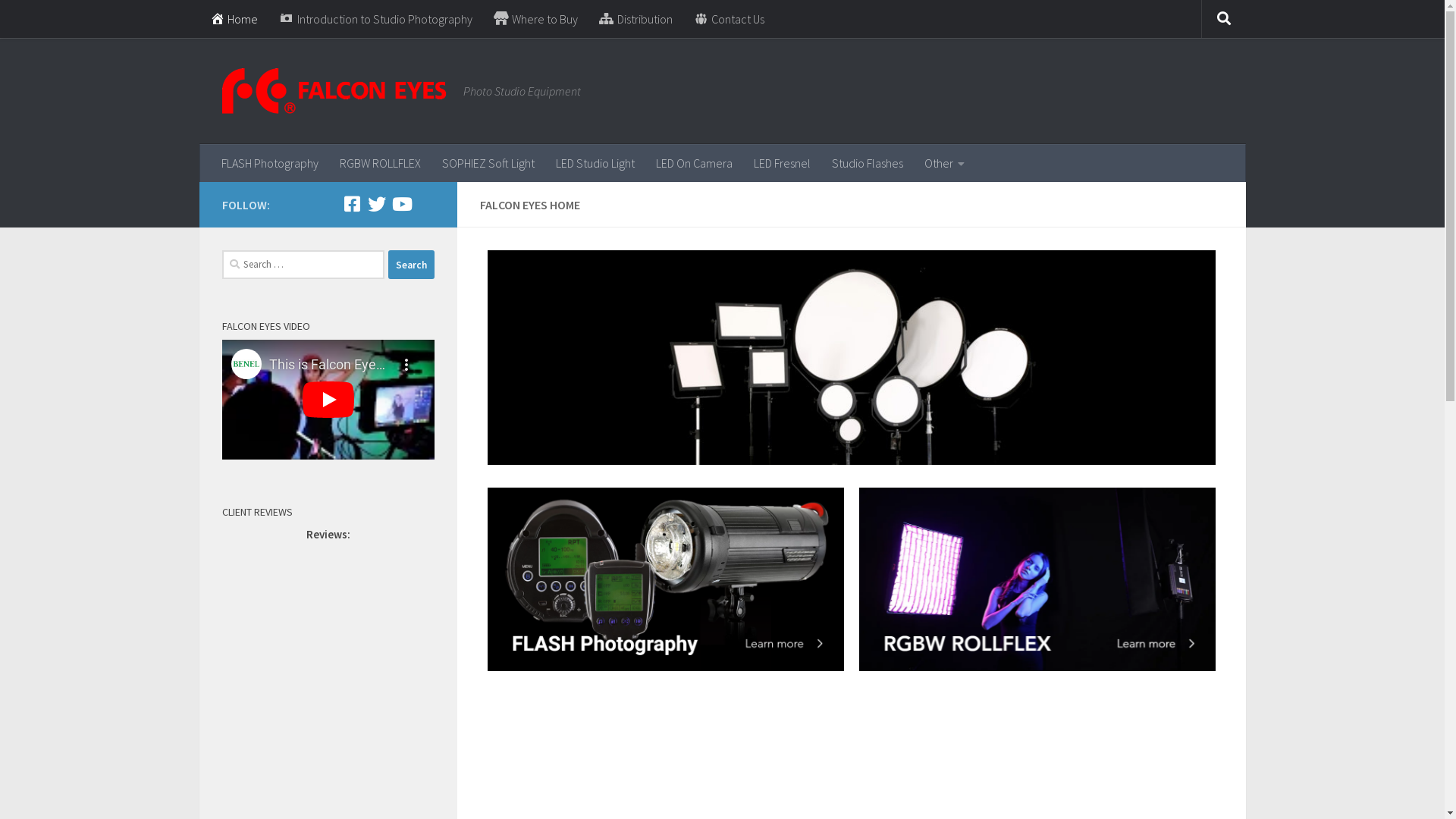Open video options three-dot menu
The image size is (1456, 819).
click(406, 365)
